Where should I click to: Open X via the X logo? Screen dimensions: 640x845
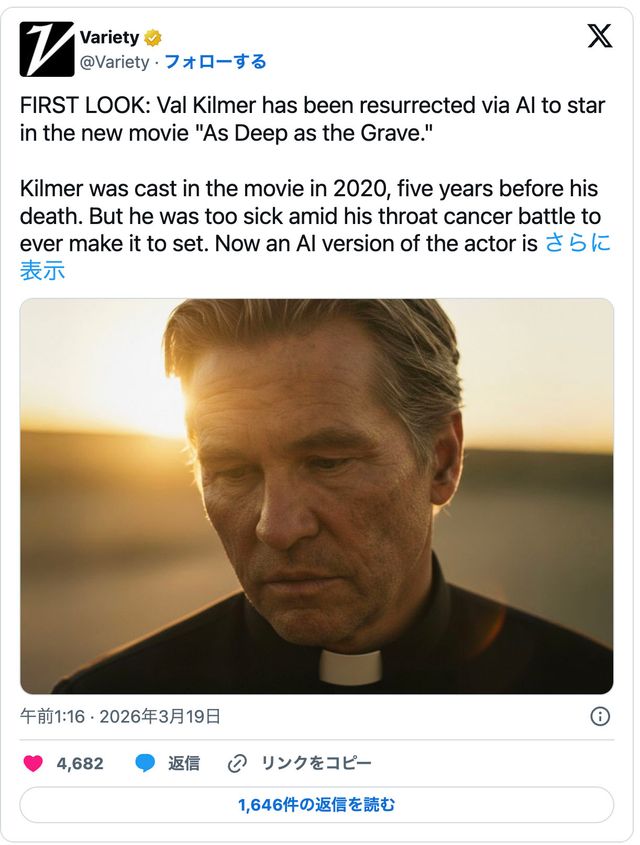(x=599, y=37)
